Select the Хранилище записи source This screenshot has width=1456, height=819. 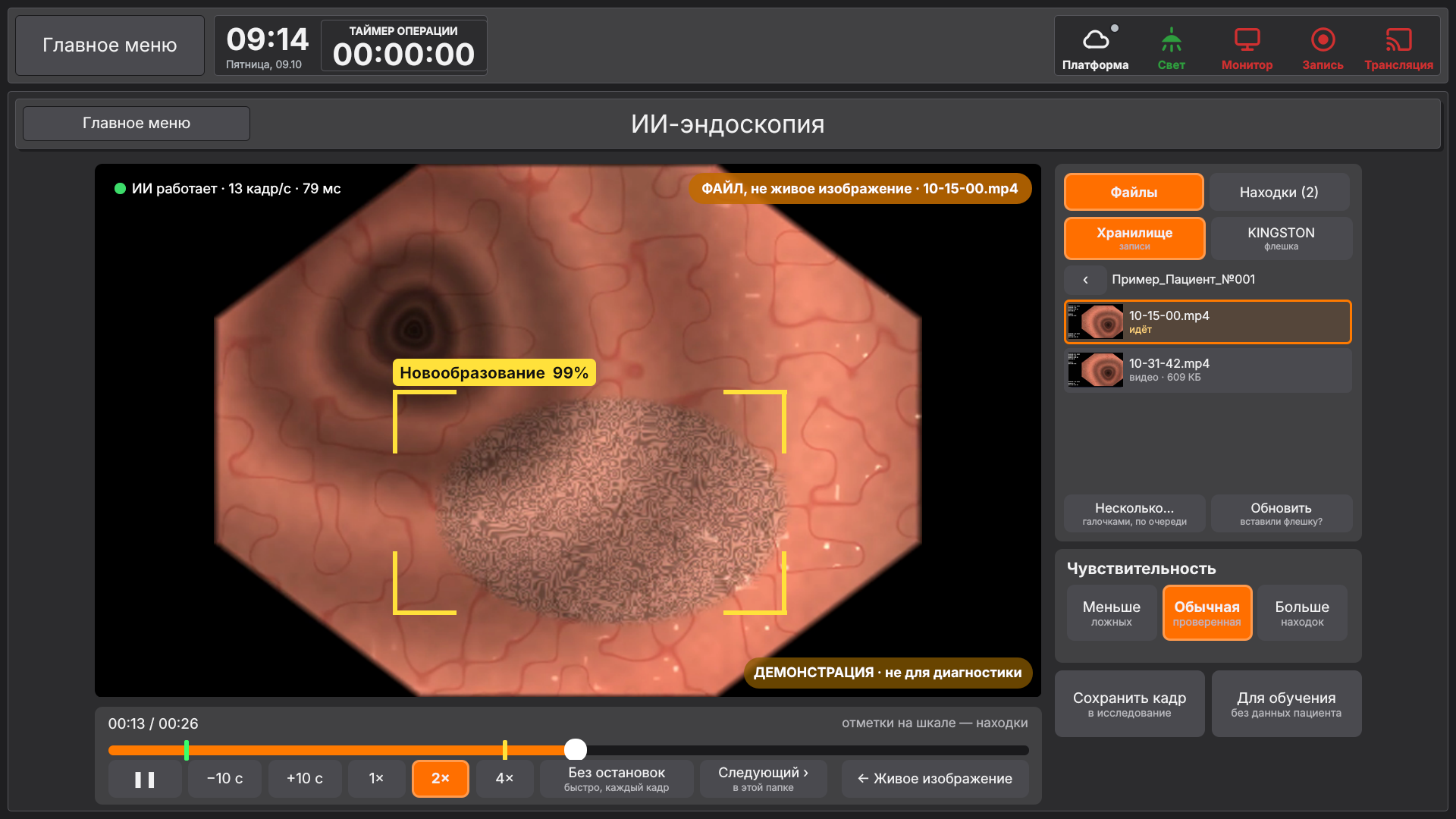click(x=1134, y=238)
